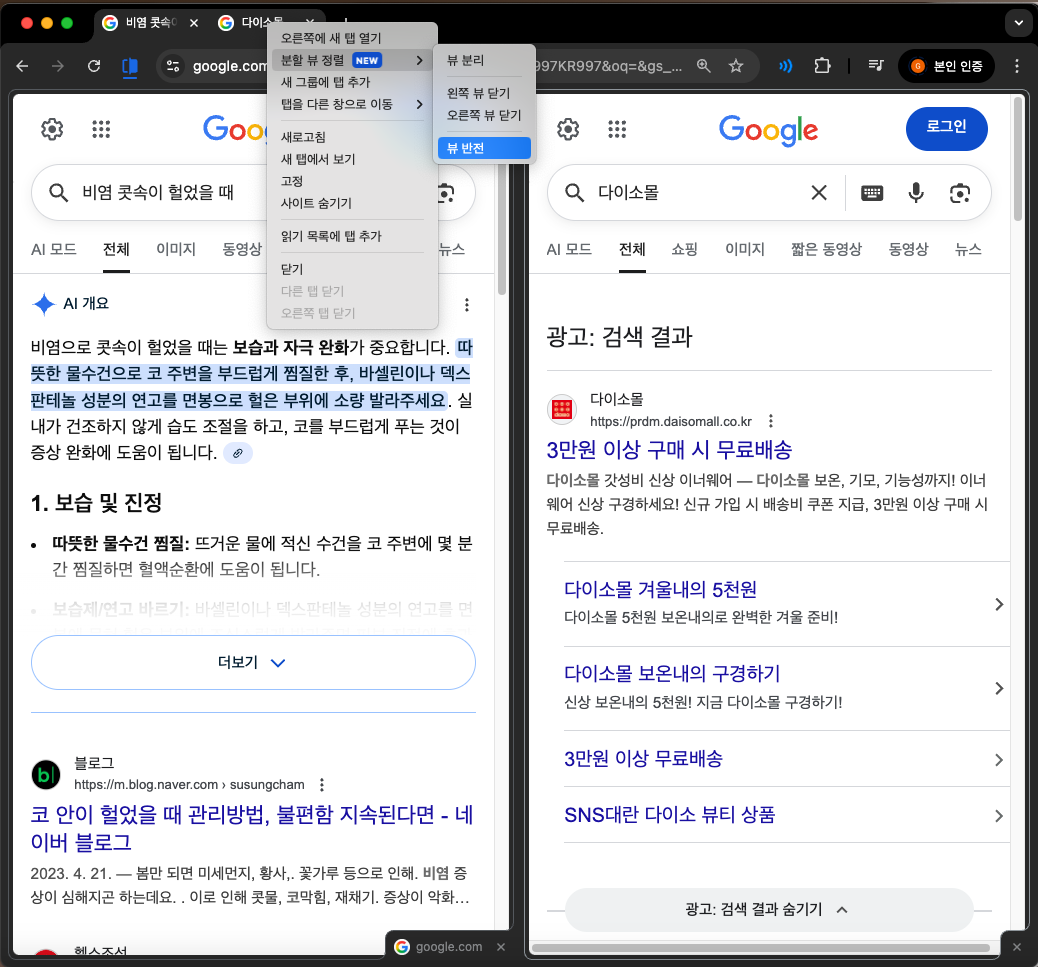Click the blue 로그인 button

(946, 128)
